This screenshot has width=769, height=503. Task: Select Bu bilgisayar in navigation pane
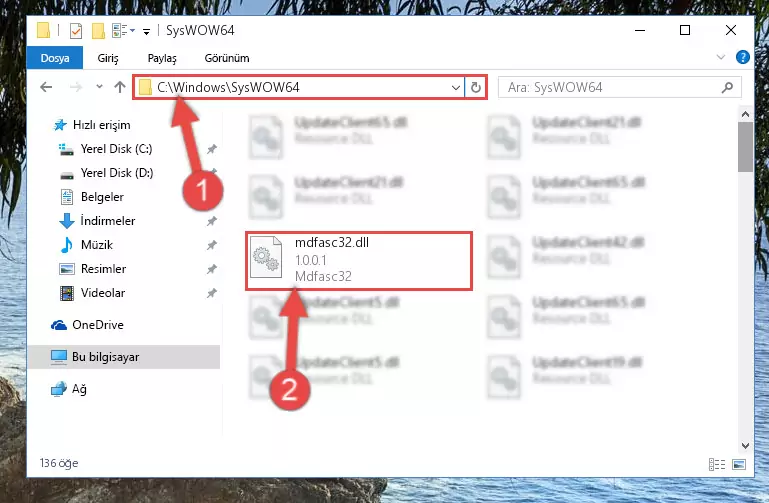(x=124, y=357)
